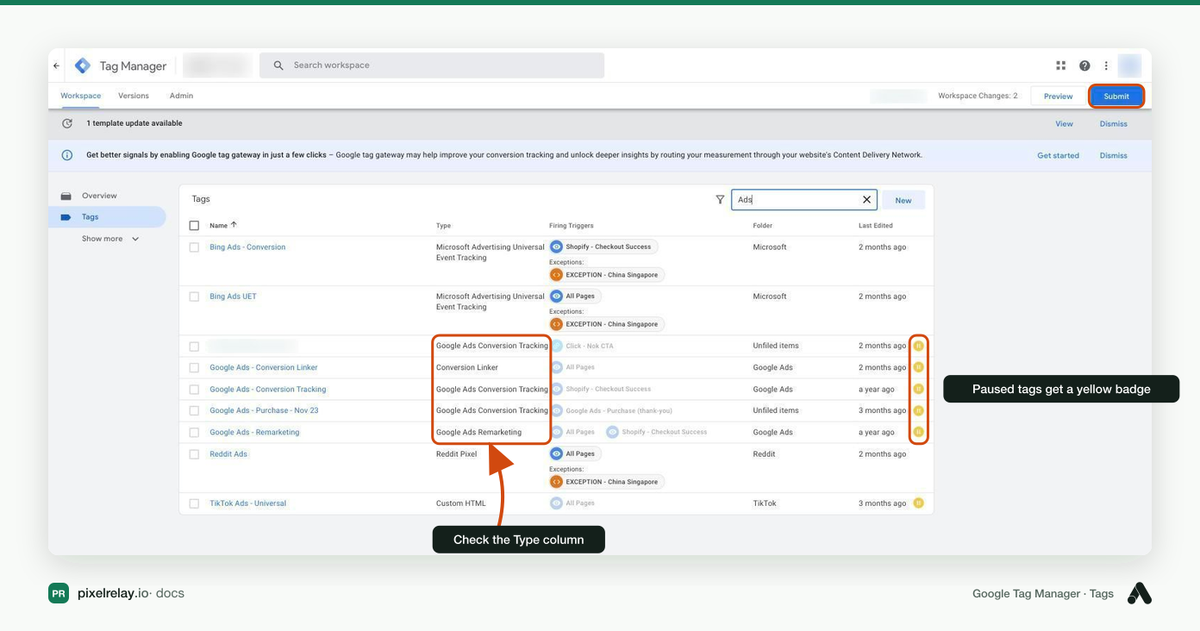The height and width of the screenshot is (631, 1200).
Task: Click Google Ads - Purchase (thank-you) trigger chip
Action: coord(614,410)
